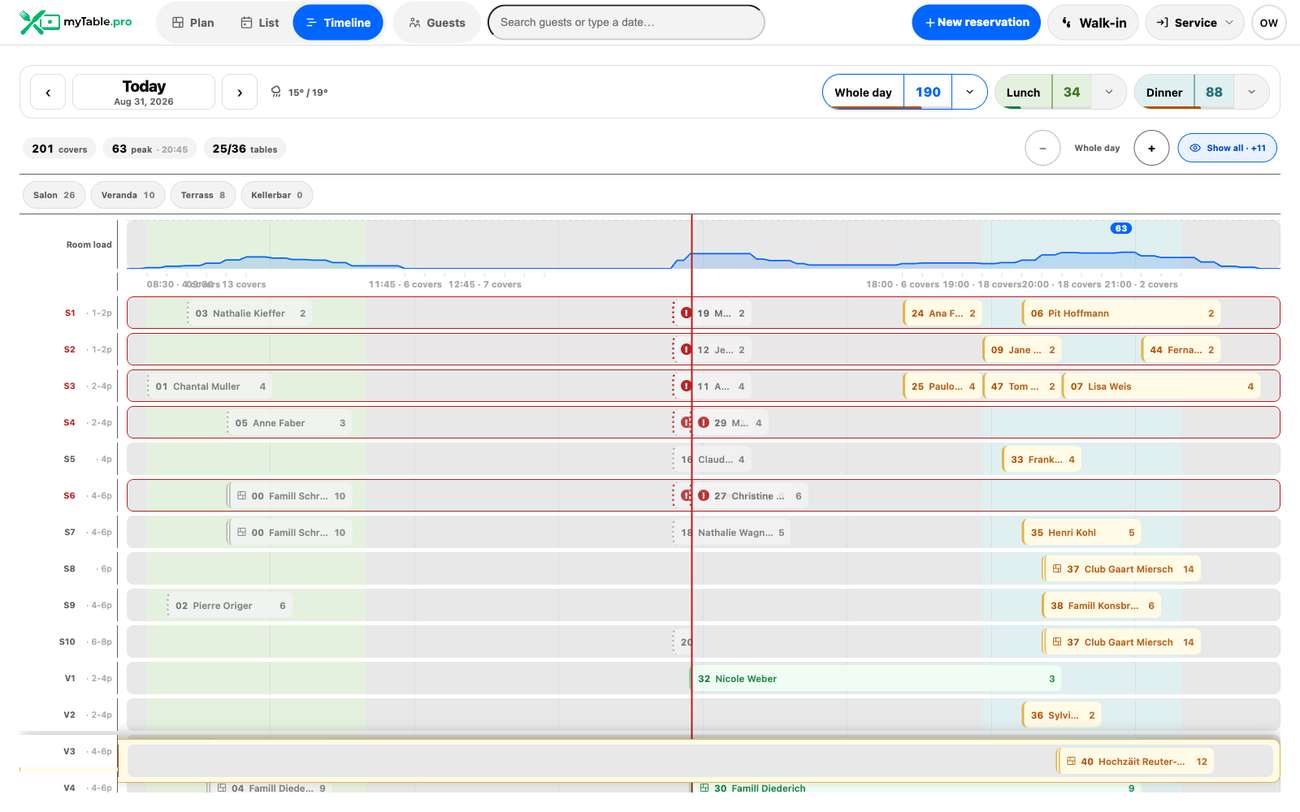
Task: Open Nathalie Kieffer reservation 03
Action: click(250, 313)
